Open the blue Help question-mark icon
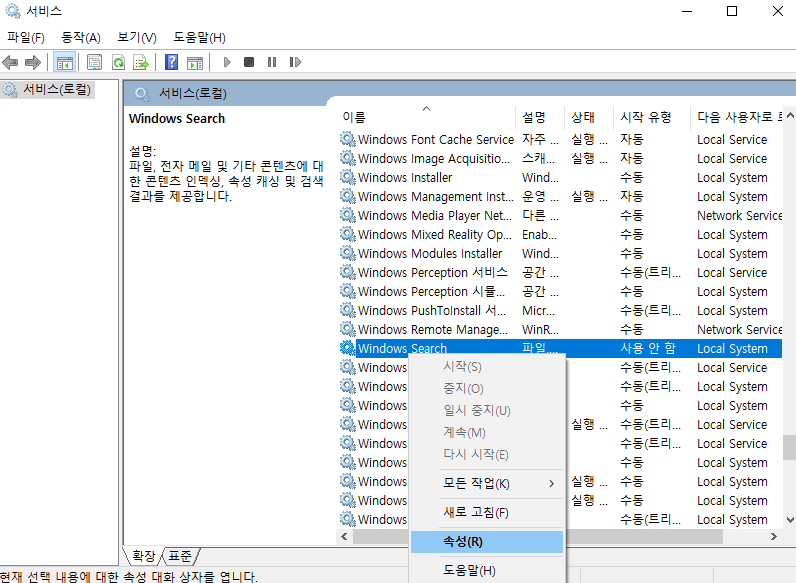This screenshot has height=583, width=796. point(172,62)
